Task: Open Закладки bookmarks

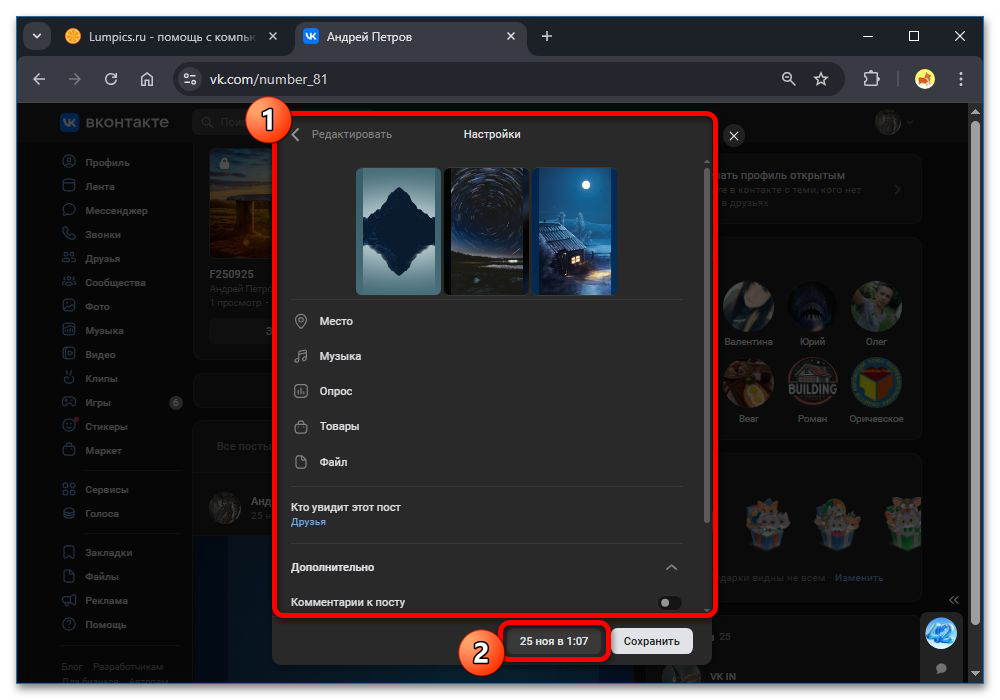Action: pos(98,553)
